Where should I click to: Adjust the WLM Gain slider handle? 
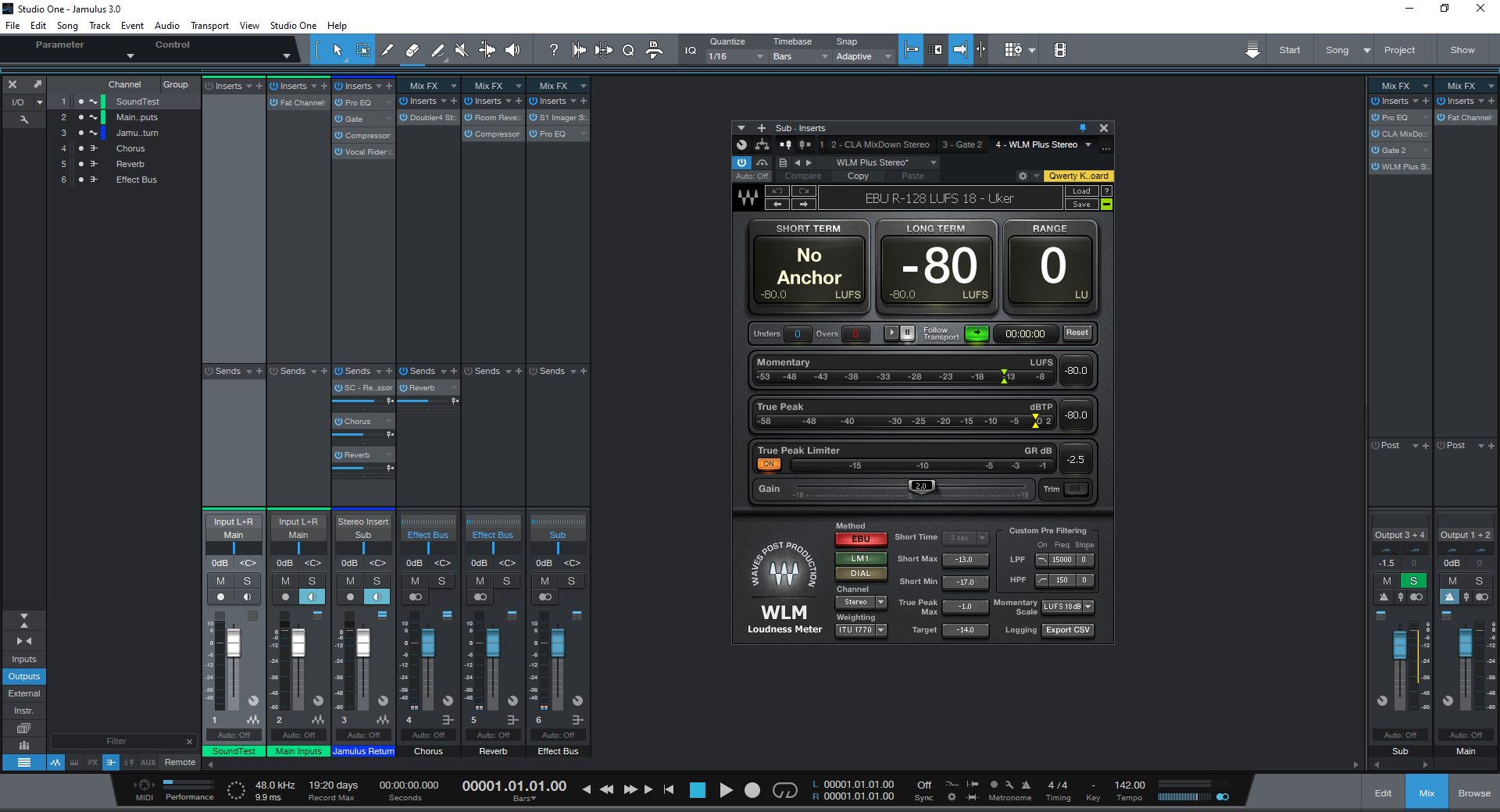point(921,486)
